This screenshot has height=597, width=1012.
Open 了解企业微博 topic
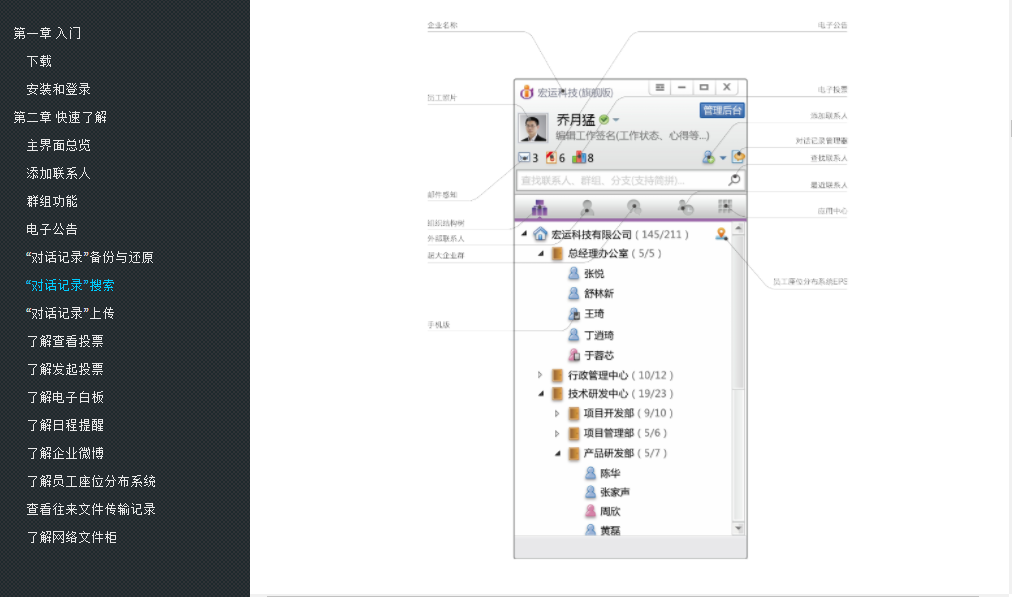tap(65, 453)
